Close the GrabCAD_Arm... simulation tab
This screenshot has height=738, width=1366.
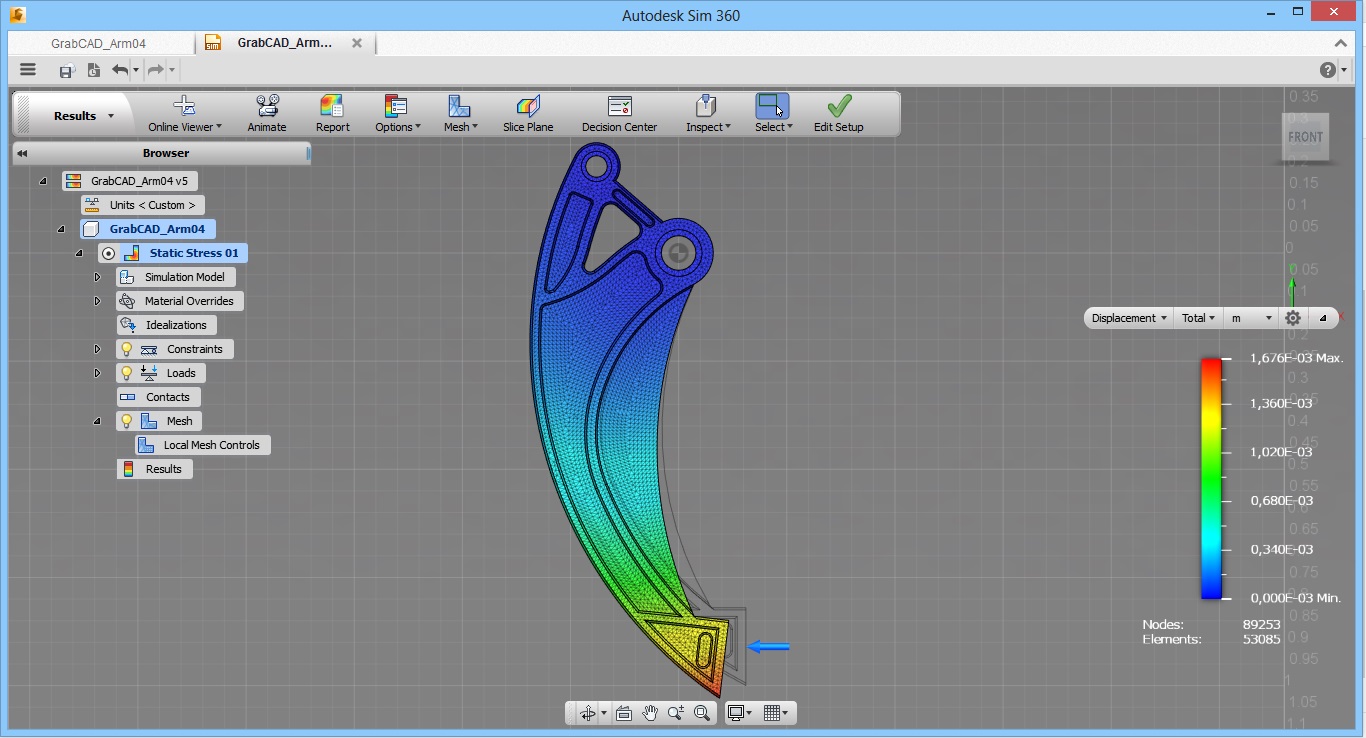tap(357, 43)
